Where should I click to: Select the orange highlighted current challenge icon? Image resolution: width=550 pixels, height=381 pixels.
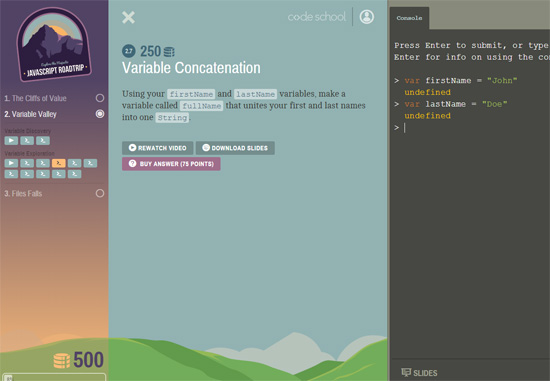[x=59, y=163]
